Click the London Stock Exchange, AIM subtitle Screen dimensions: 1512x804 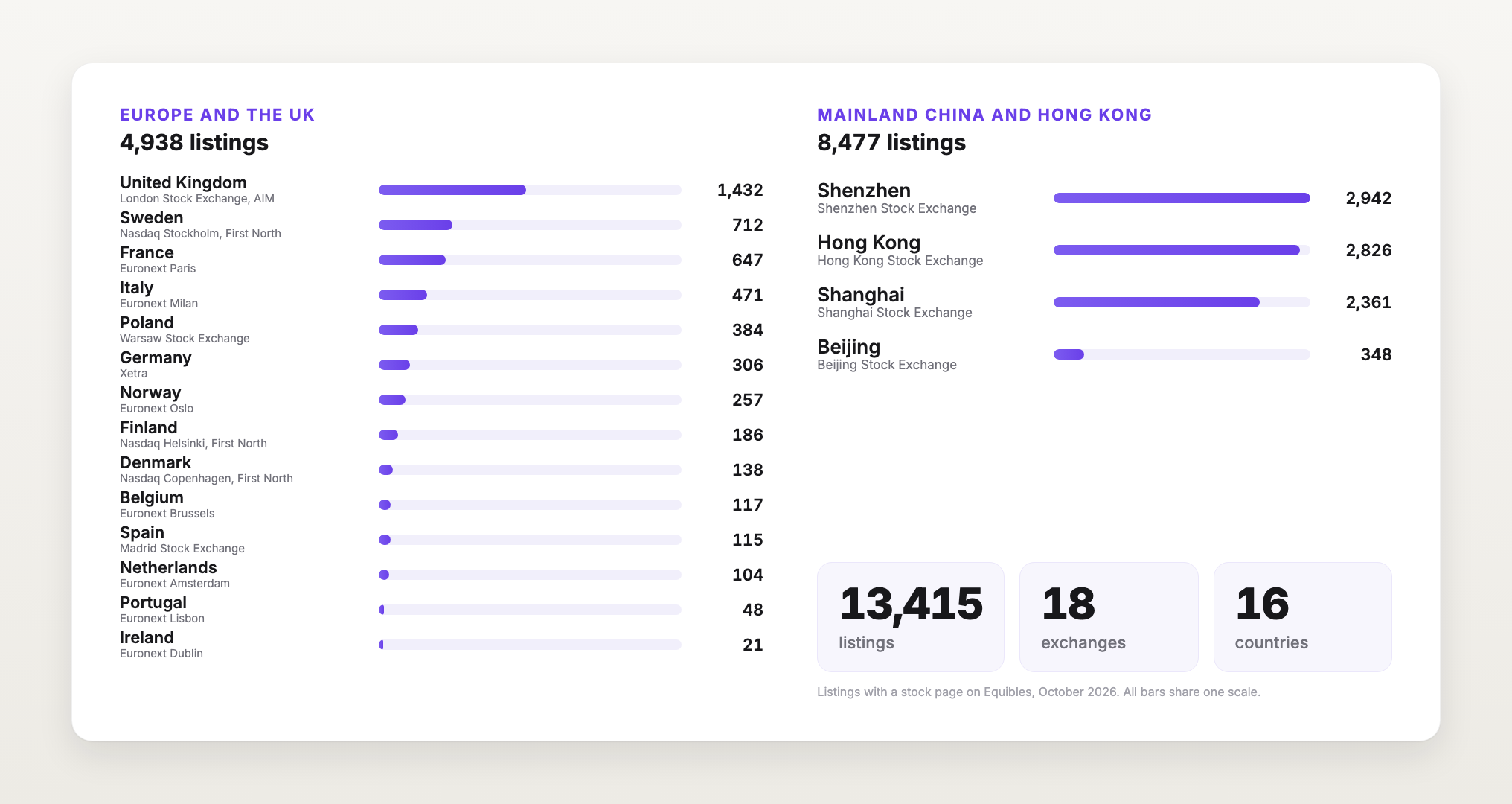[x=197, y=199]
